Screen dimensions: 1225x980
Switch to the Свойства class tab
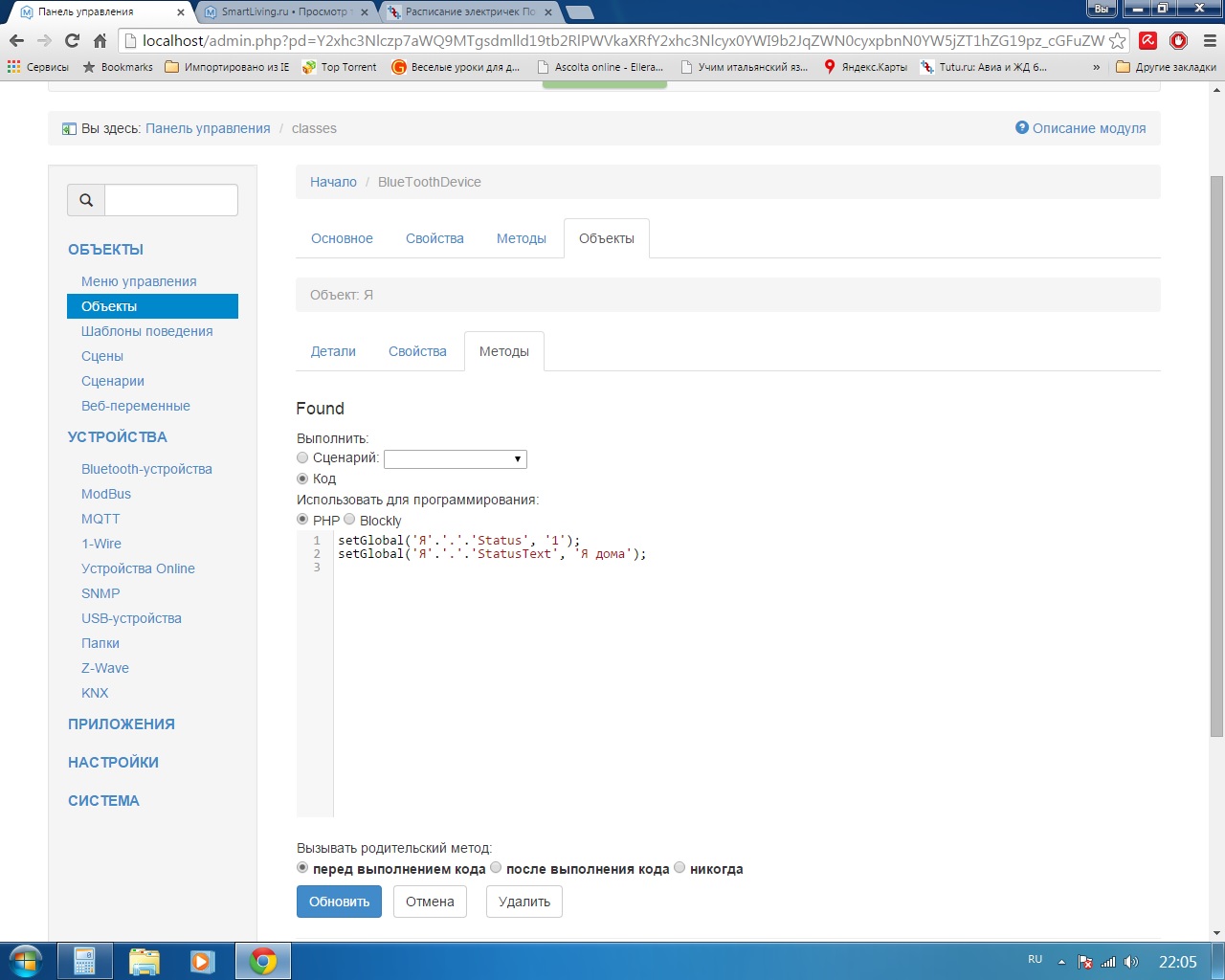click(434, 238)
